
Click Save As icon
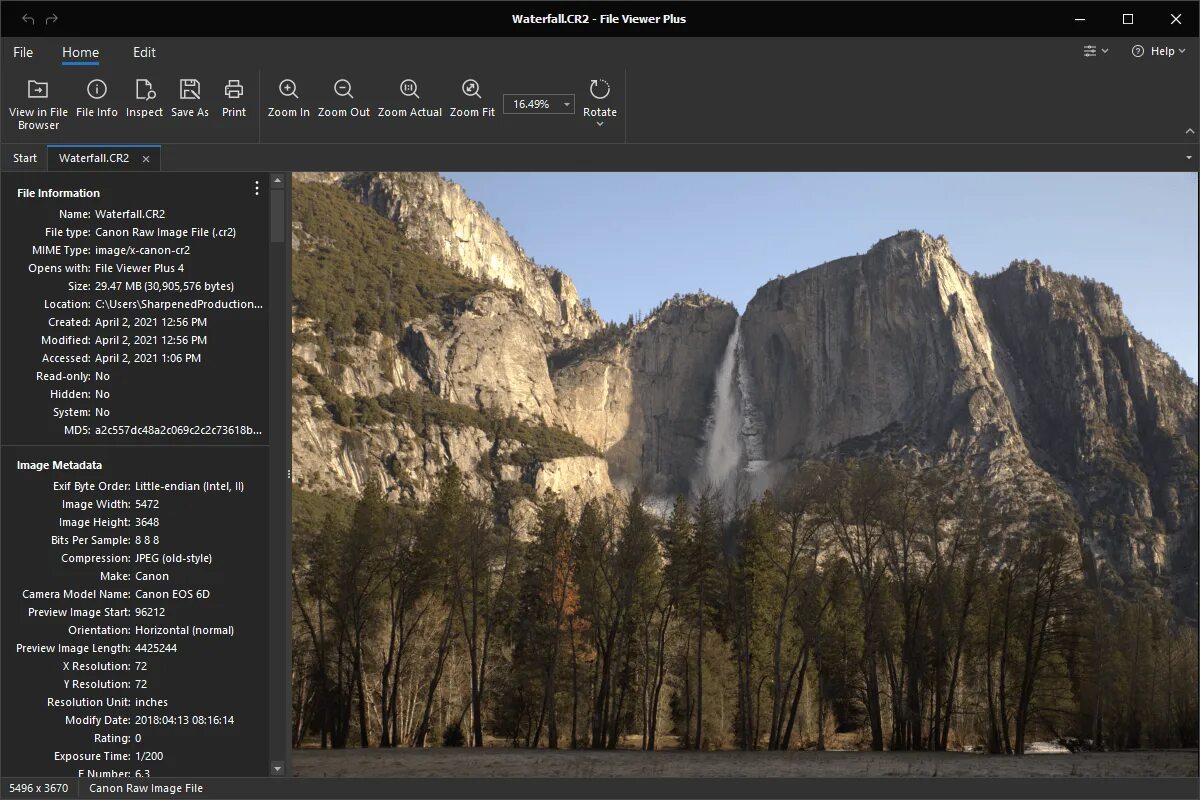pos(190,89)
